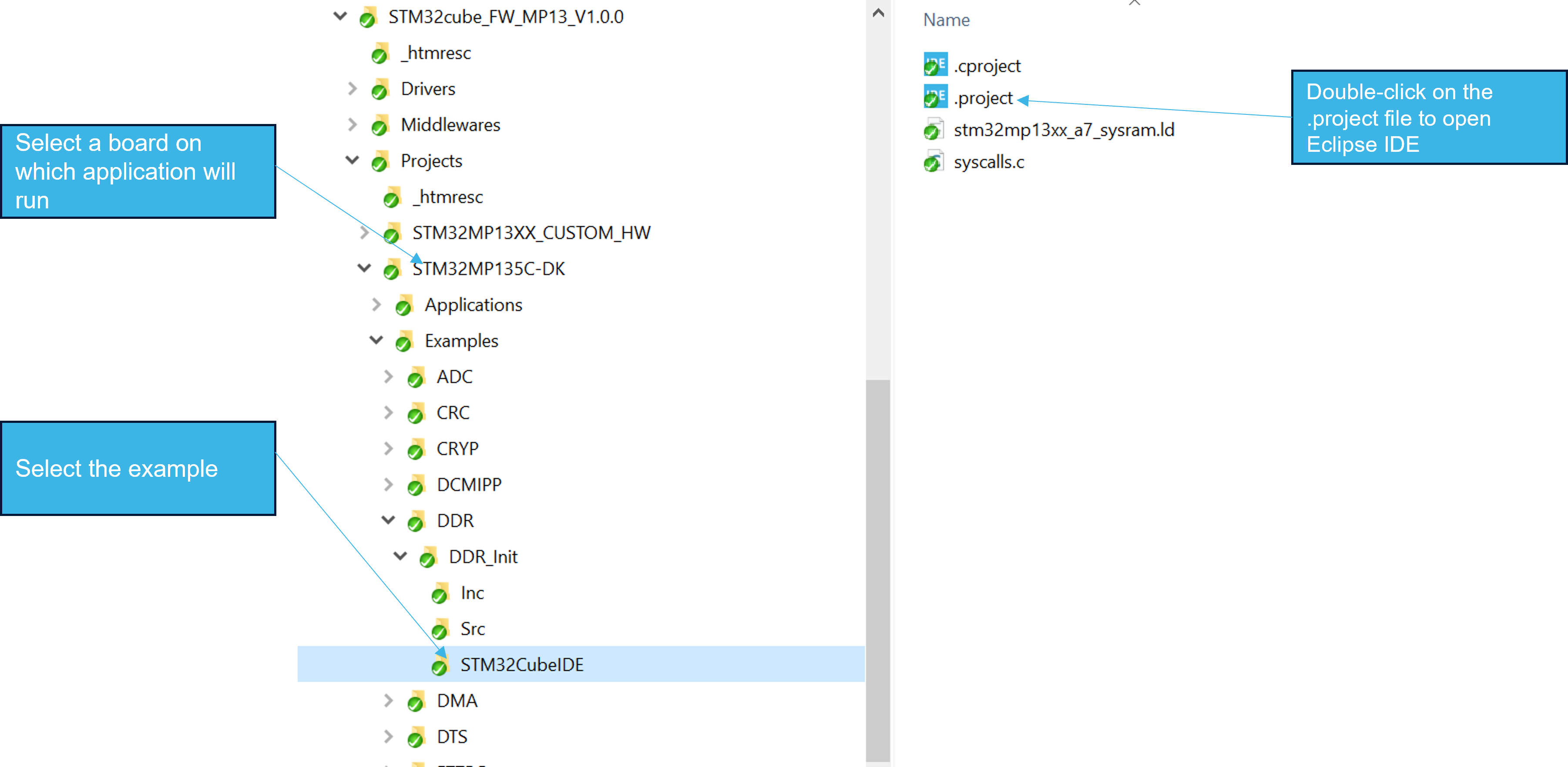
Task: Click the folder tree scrollbar thumb
Action: [x=878, y=570]
